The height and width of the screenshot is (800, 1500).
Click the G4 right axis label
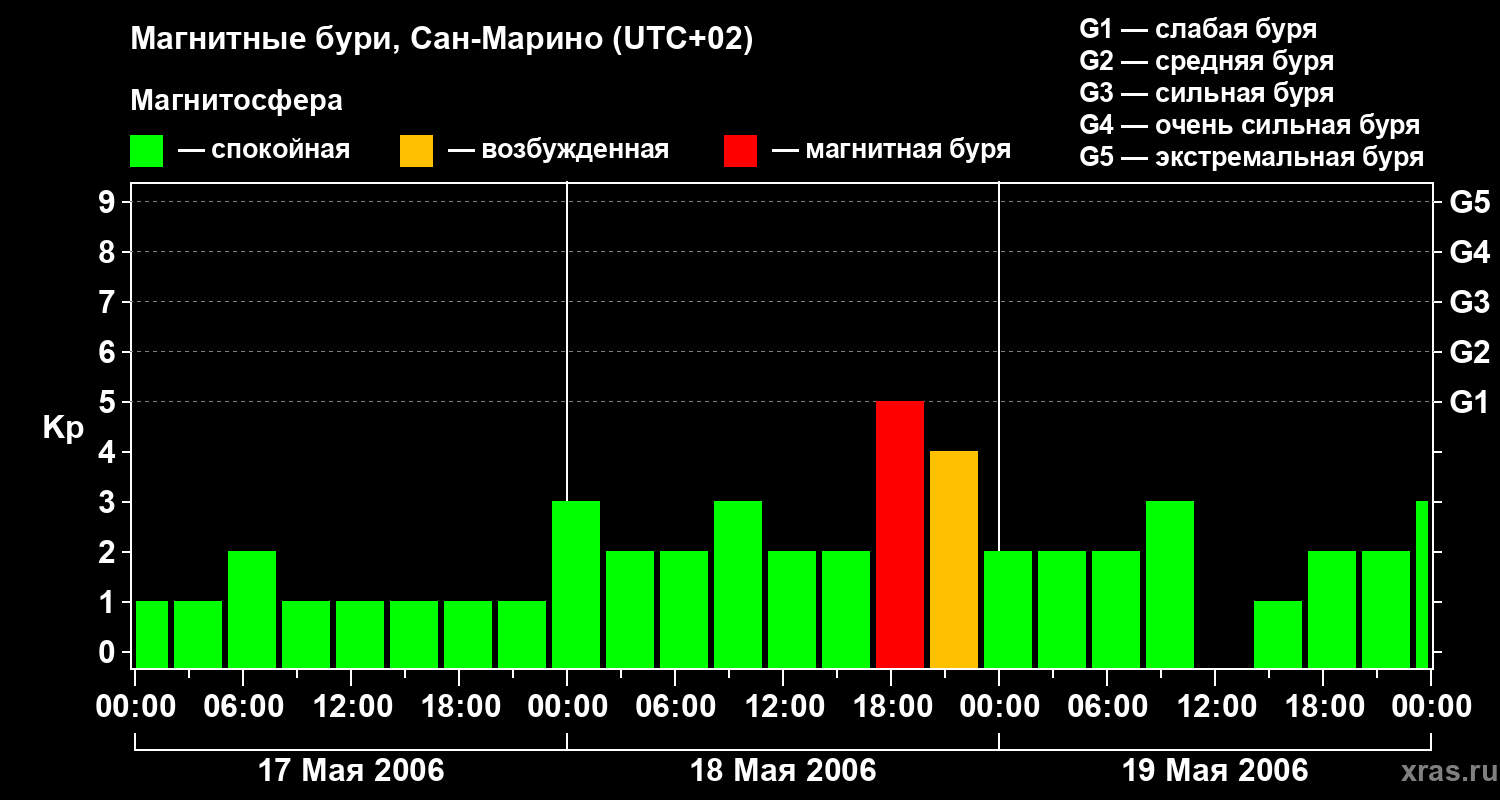pos(1469,252)
